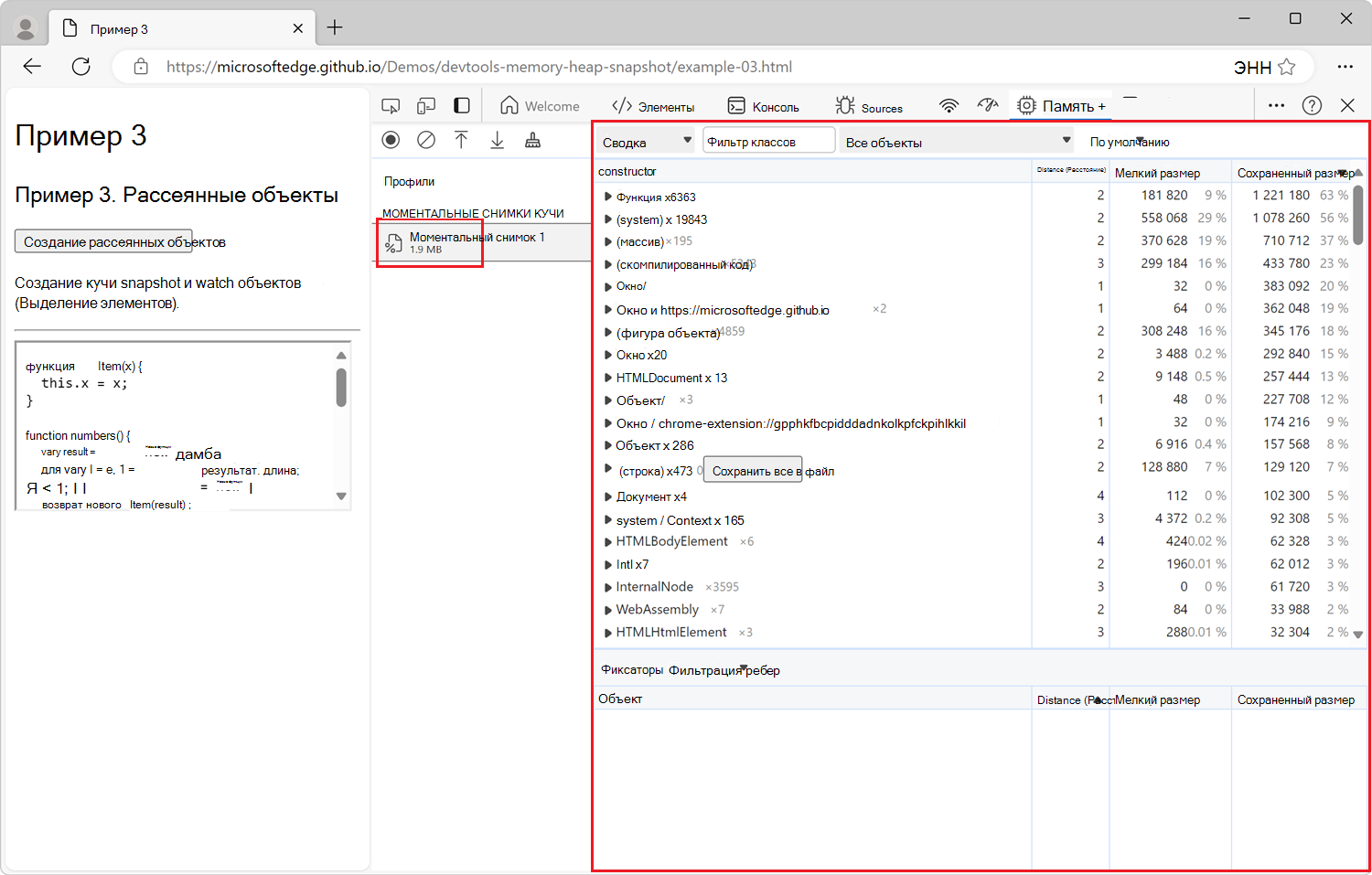
Task: Open DevTools help question mark icon
Action: click(x=1312, y=106)
